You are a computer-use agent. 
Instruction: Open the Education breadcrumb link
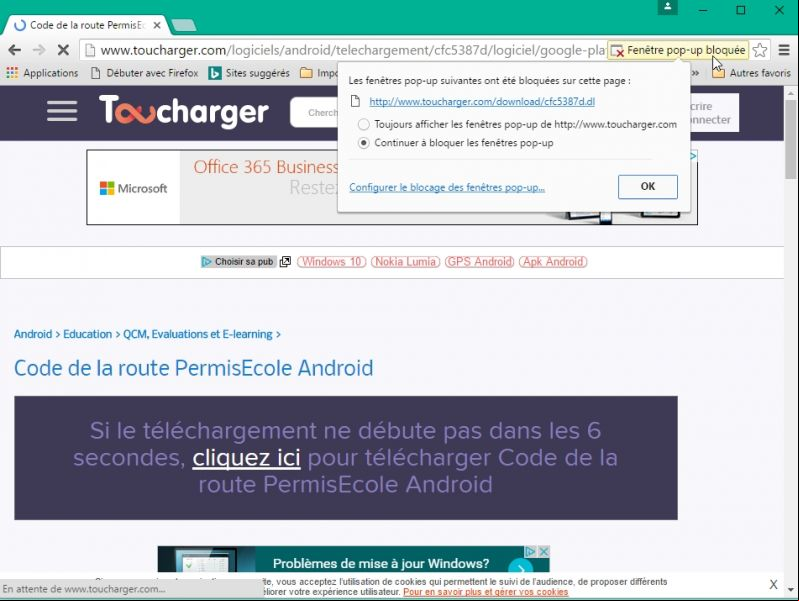coord(87,334)
